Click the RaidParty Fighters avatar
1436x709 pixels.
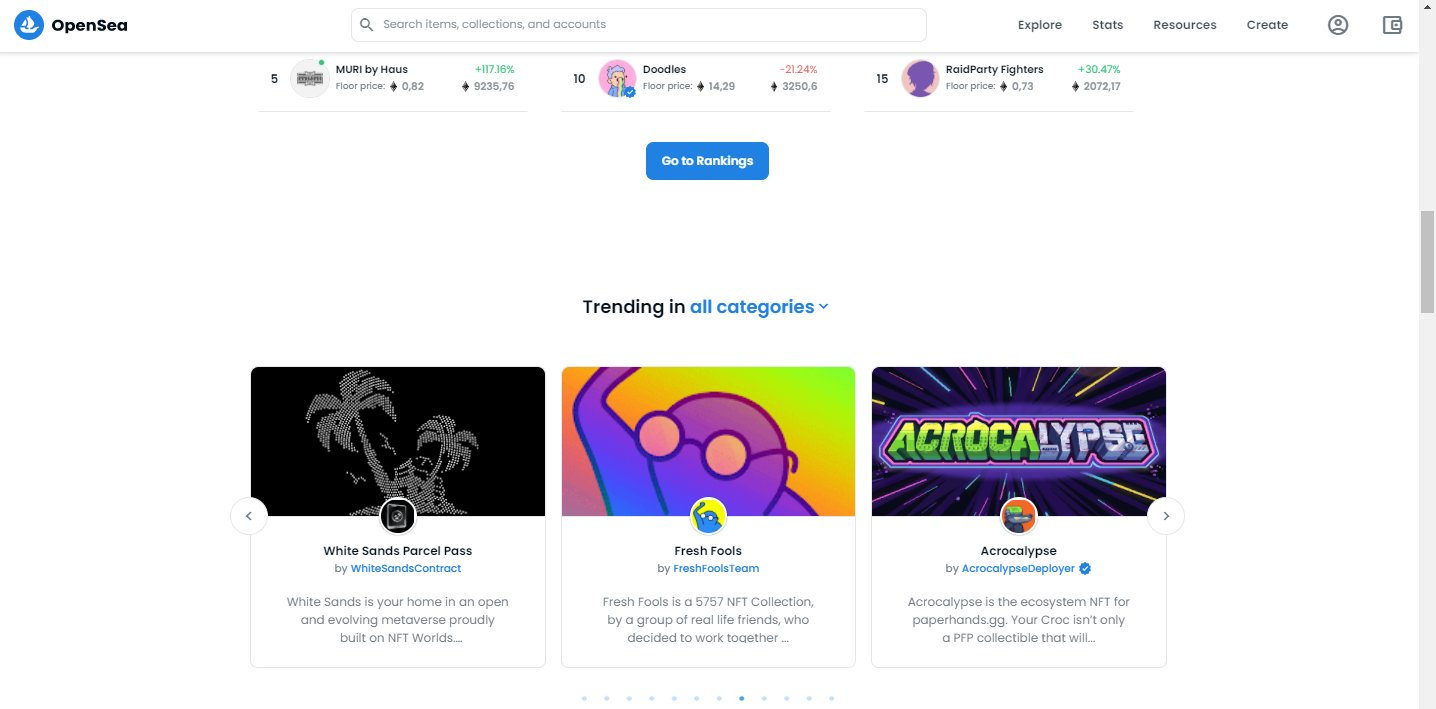pos(920,78)
